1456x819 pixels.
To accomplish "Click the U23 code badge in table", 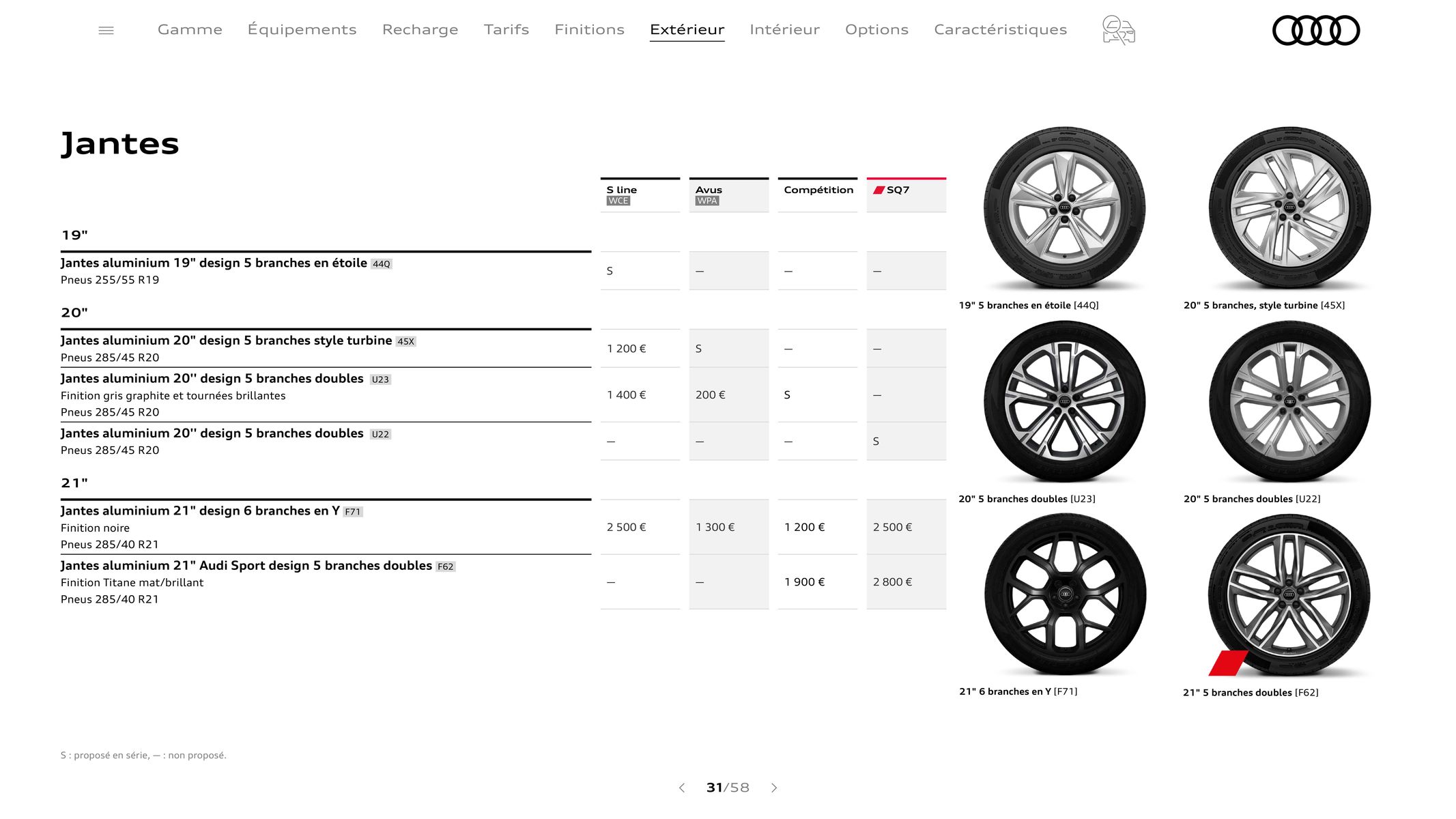I will coord(380,379).
